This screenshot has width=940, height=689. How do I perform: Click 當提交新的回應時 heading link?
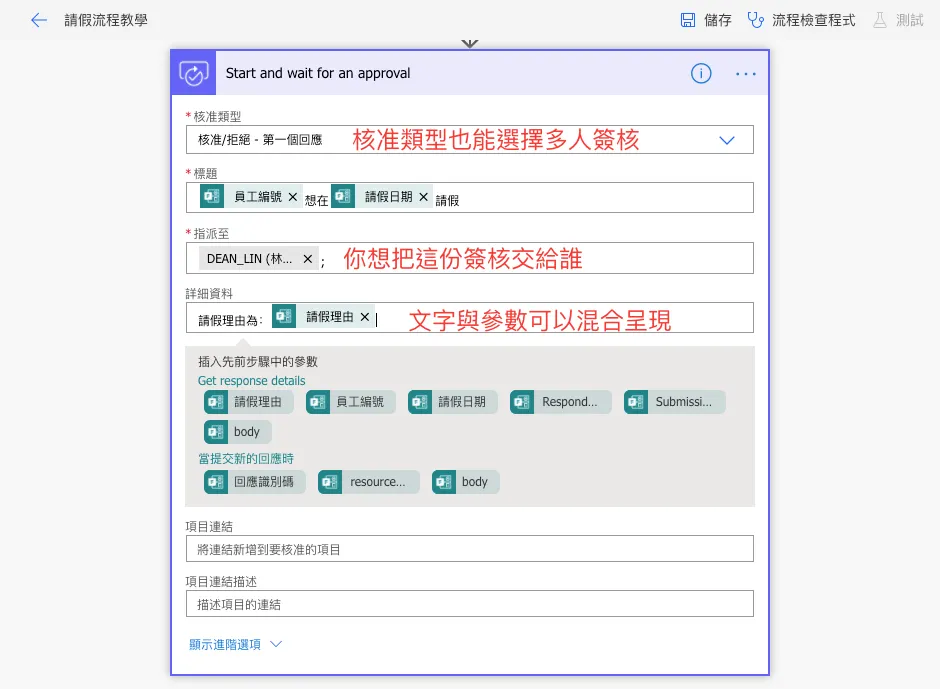[x=246, y=459]
